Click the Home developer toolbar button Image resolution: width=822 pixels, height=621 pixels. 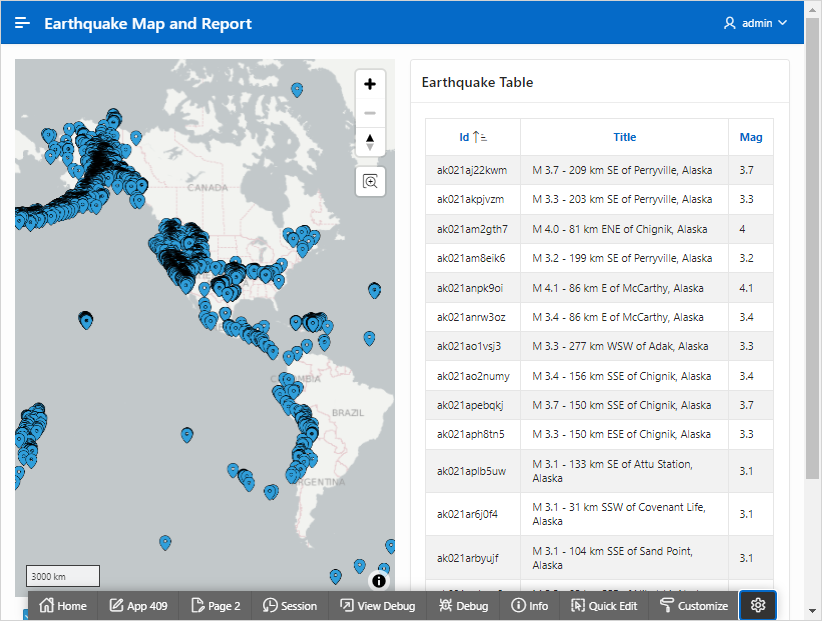tap(62, 605)
